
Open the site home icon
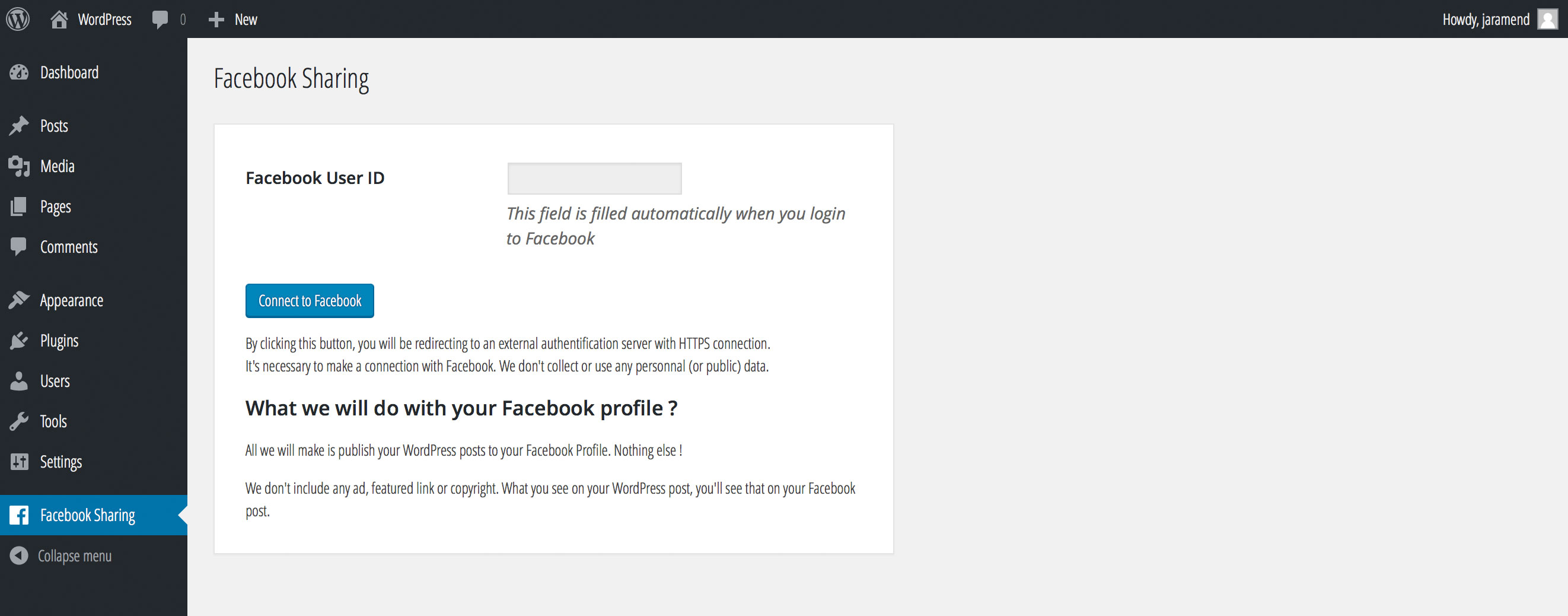tap(59, 20)
